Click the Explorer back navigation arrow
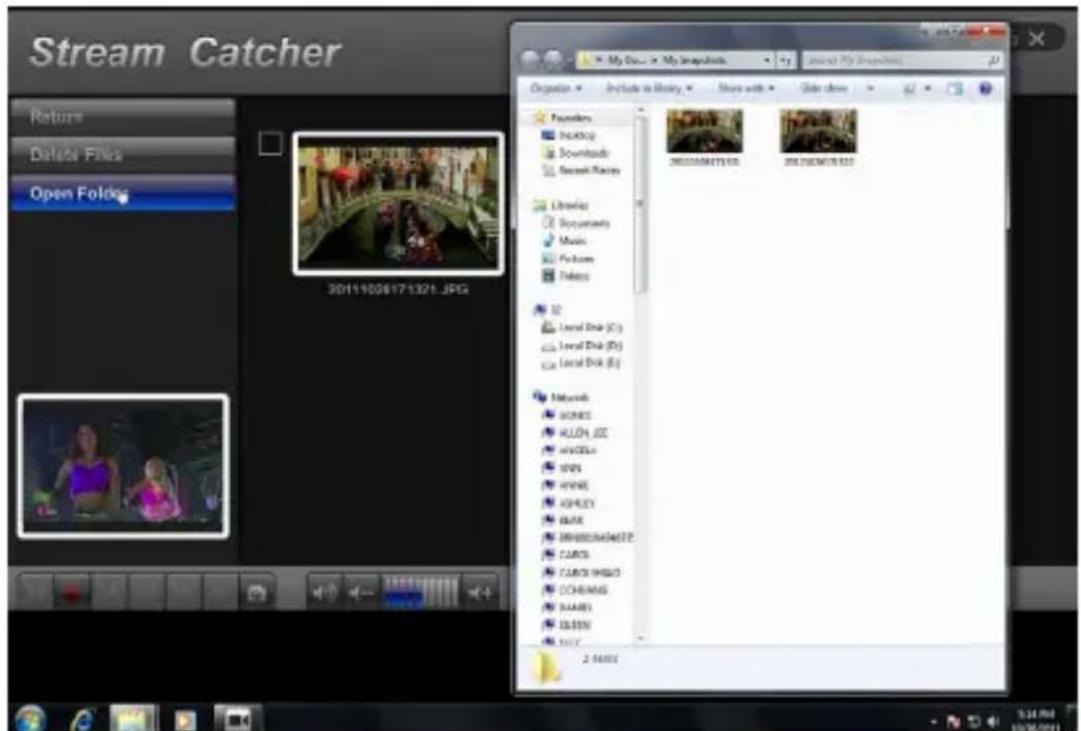Screen dimensions: 1081x731 532,61
